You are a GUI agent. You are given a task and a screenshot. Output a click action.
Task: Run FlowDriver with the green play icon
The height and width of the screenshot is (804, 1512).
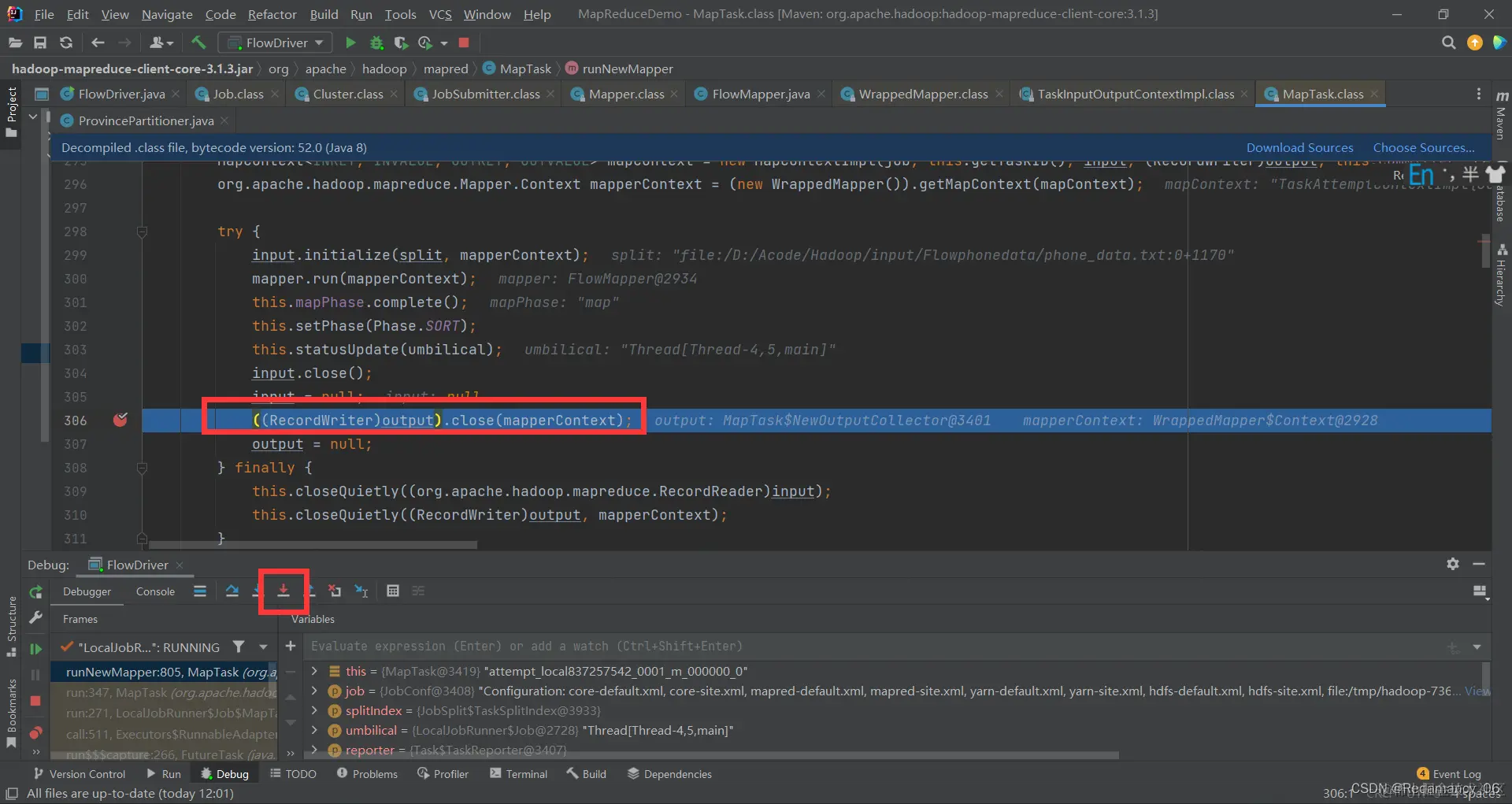[350, 43]
